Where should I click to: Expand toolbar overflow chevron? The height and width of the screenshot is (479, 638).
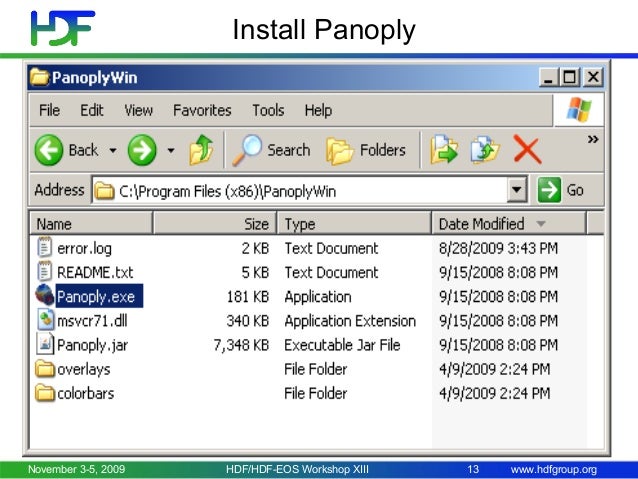pyautogui.click(x=593, y=140)
